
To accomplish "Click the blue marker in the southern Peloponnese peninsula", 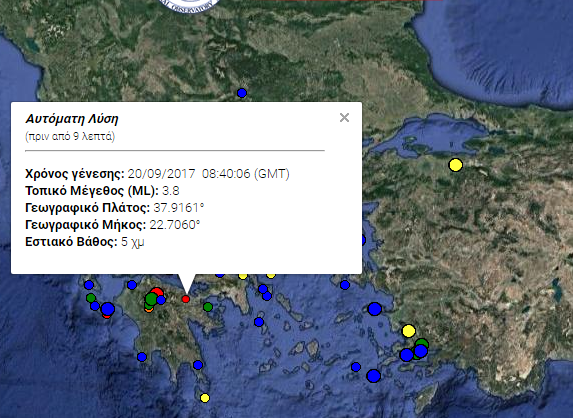I will click(x=198, y=365).
